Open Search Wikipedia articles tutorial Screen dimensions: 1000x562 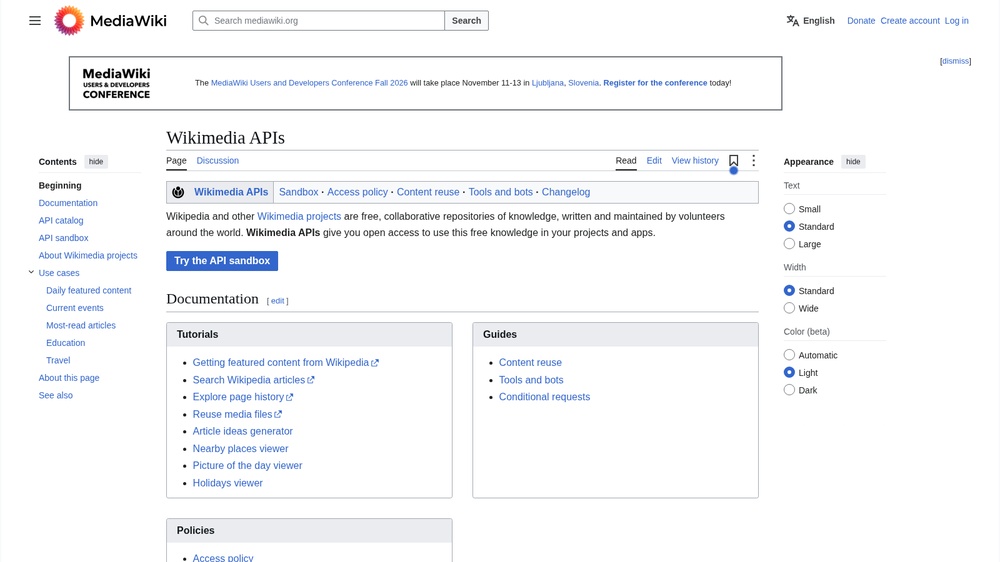tap(253, 380)
